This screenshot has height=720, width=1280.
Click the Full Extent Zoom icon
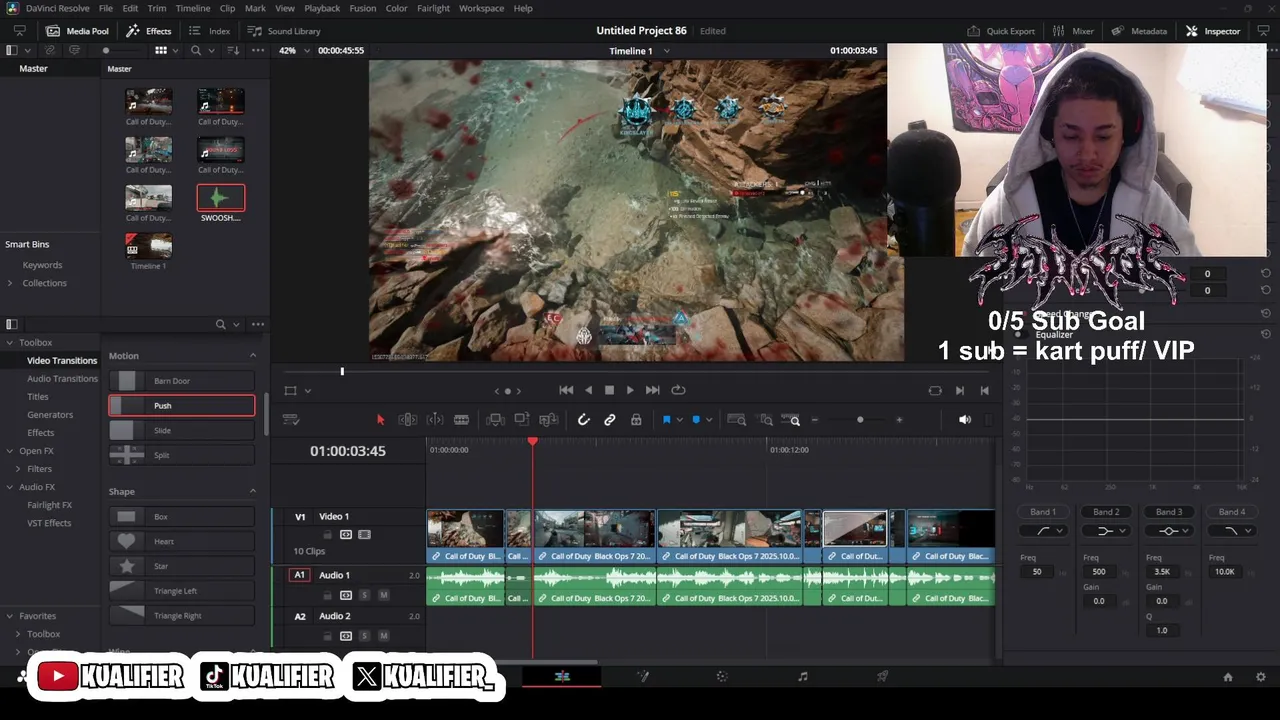click(736, 420)
